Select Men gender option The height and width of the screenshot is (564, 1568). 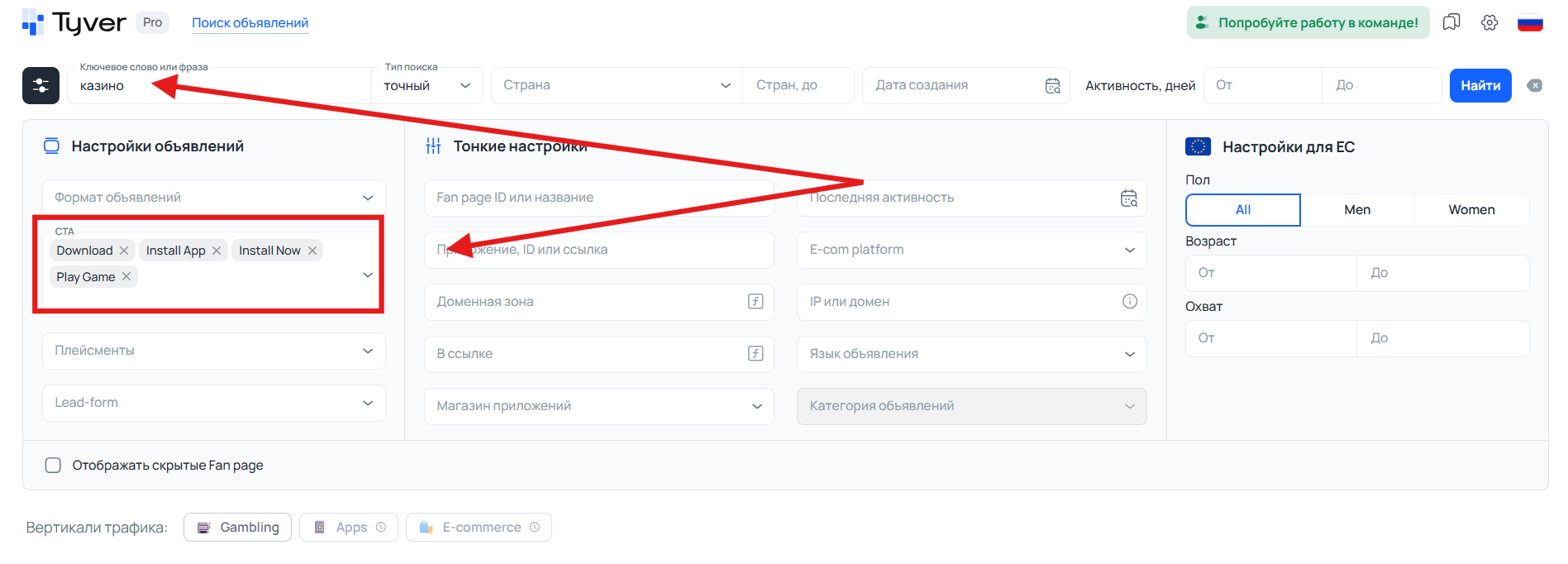1356,210
